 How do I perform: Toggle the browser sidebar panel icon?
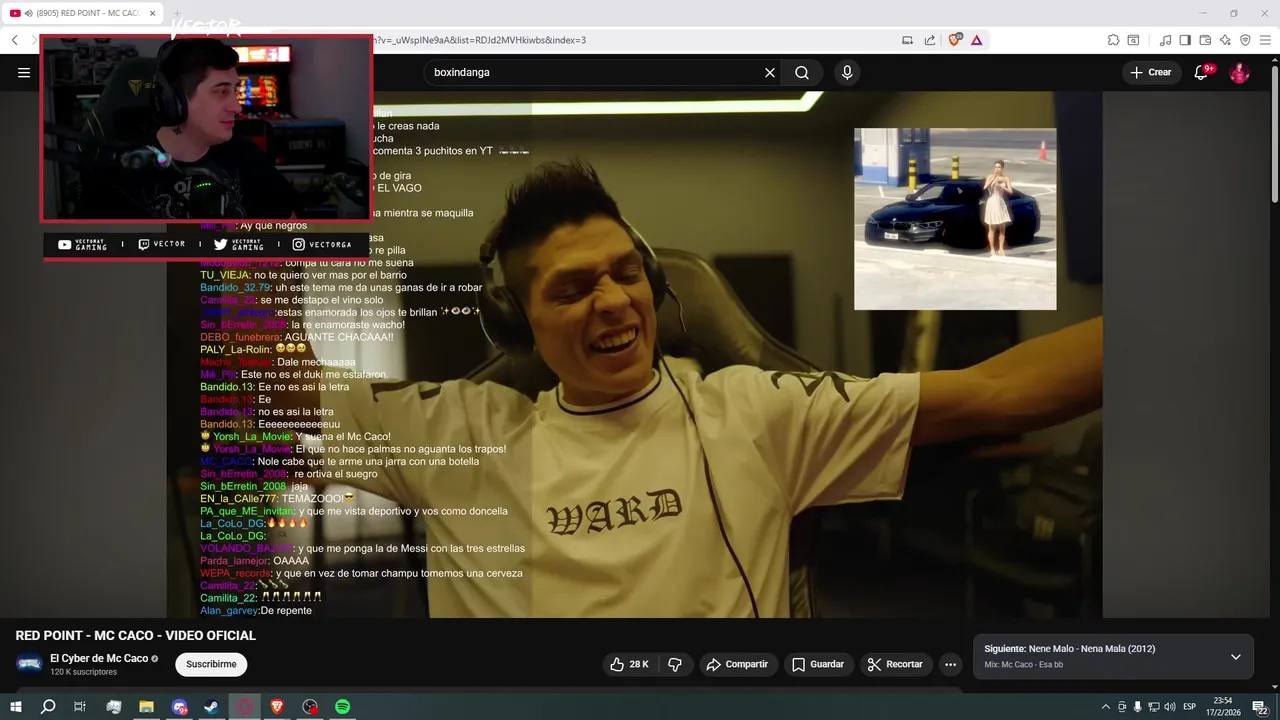point(1185,40)
